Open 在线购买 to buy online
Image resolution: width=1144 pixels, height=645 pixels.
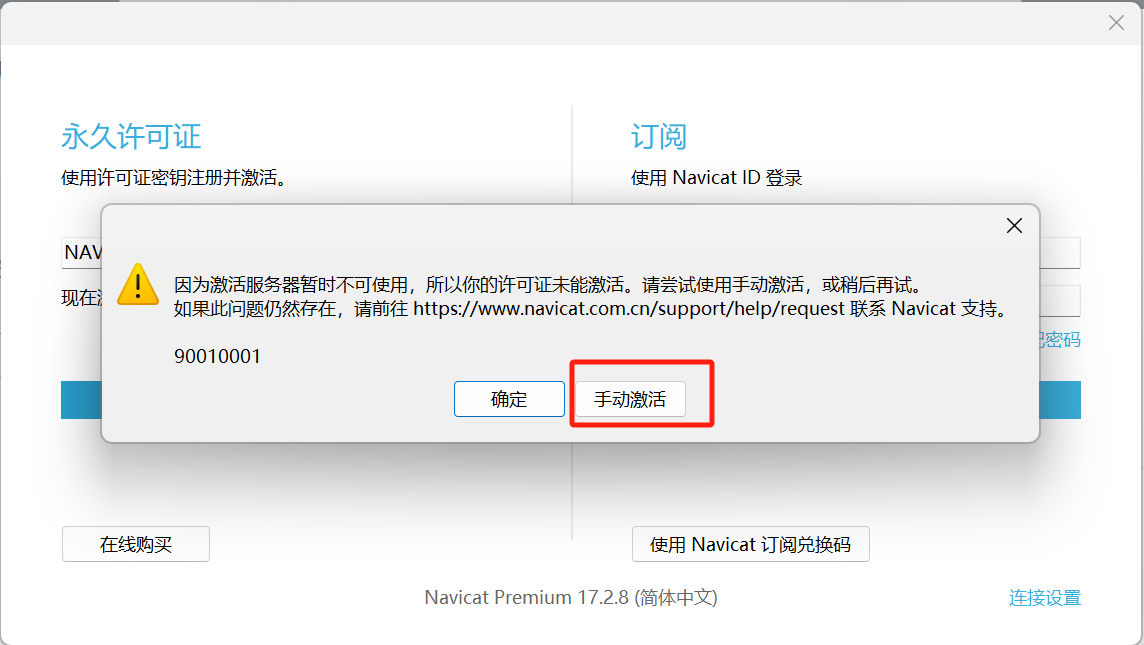(136, 544)
